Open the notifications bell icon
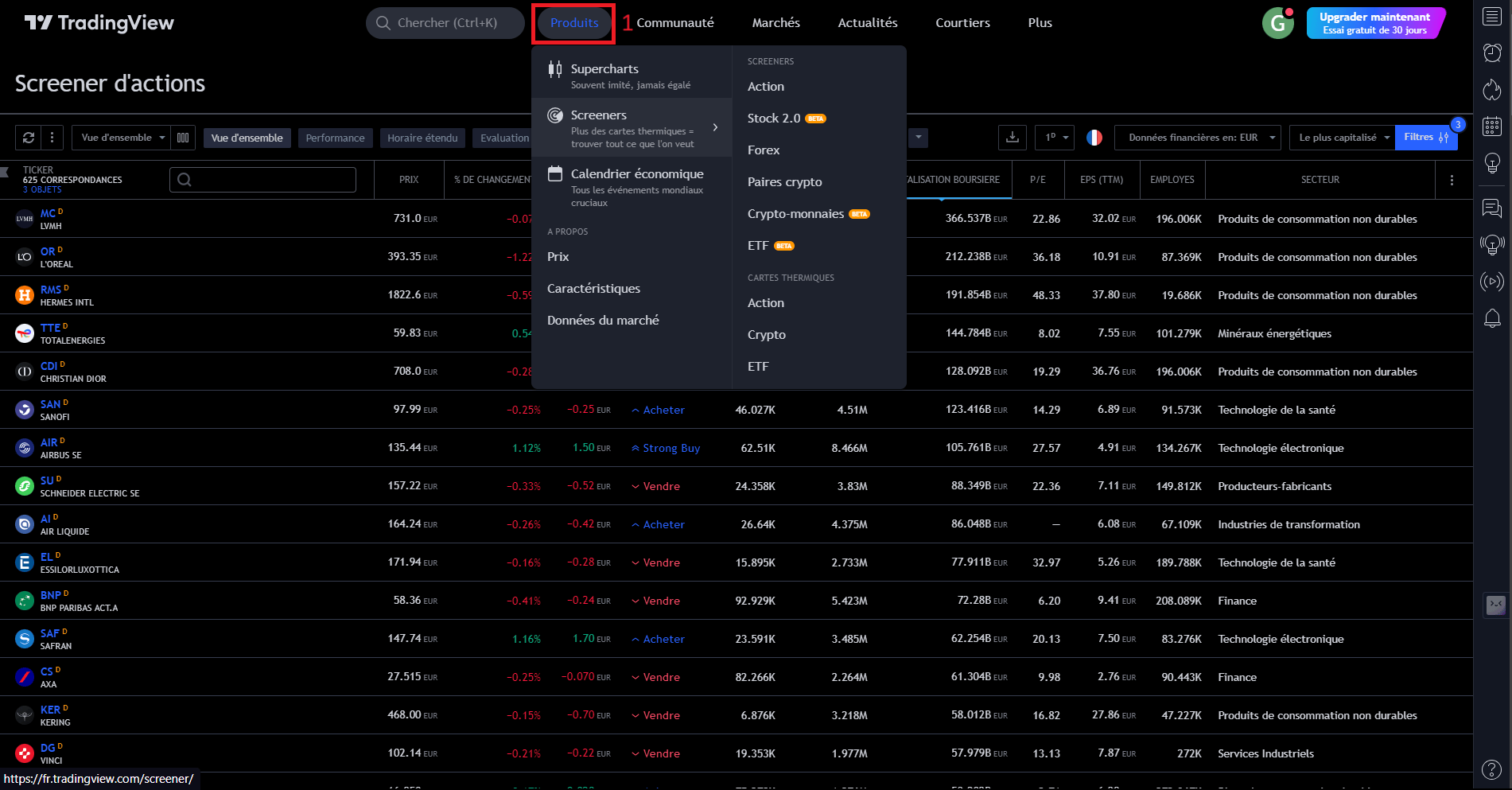Viewport: 1512px width, 790px height. (1492, 318)
